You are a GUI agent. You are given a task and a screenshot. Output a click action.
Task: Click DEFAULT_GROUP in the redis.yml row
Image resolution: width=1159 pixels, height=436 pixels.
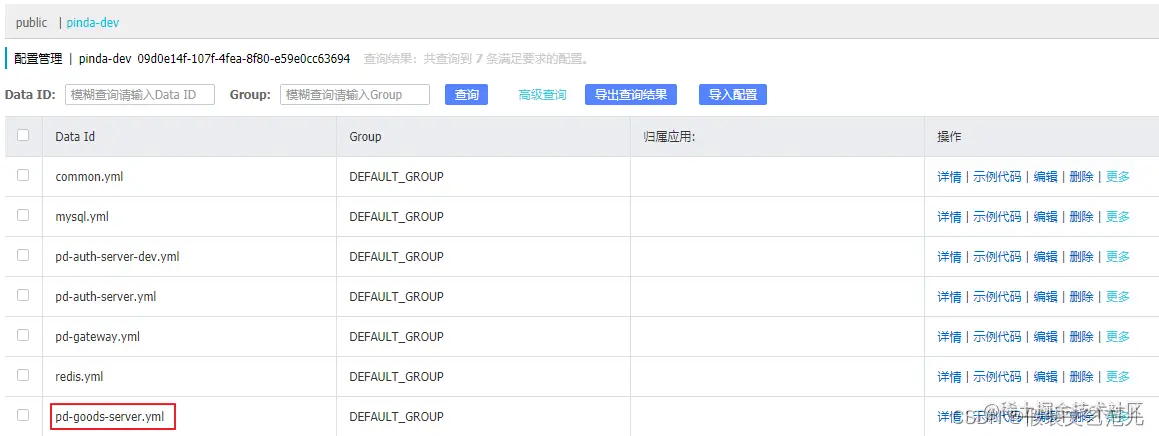[396, 376]
